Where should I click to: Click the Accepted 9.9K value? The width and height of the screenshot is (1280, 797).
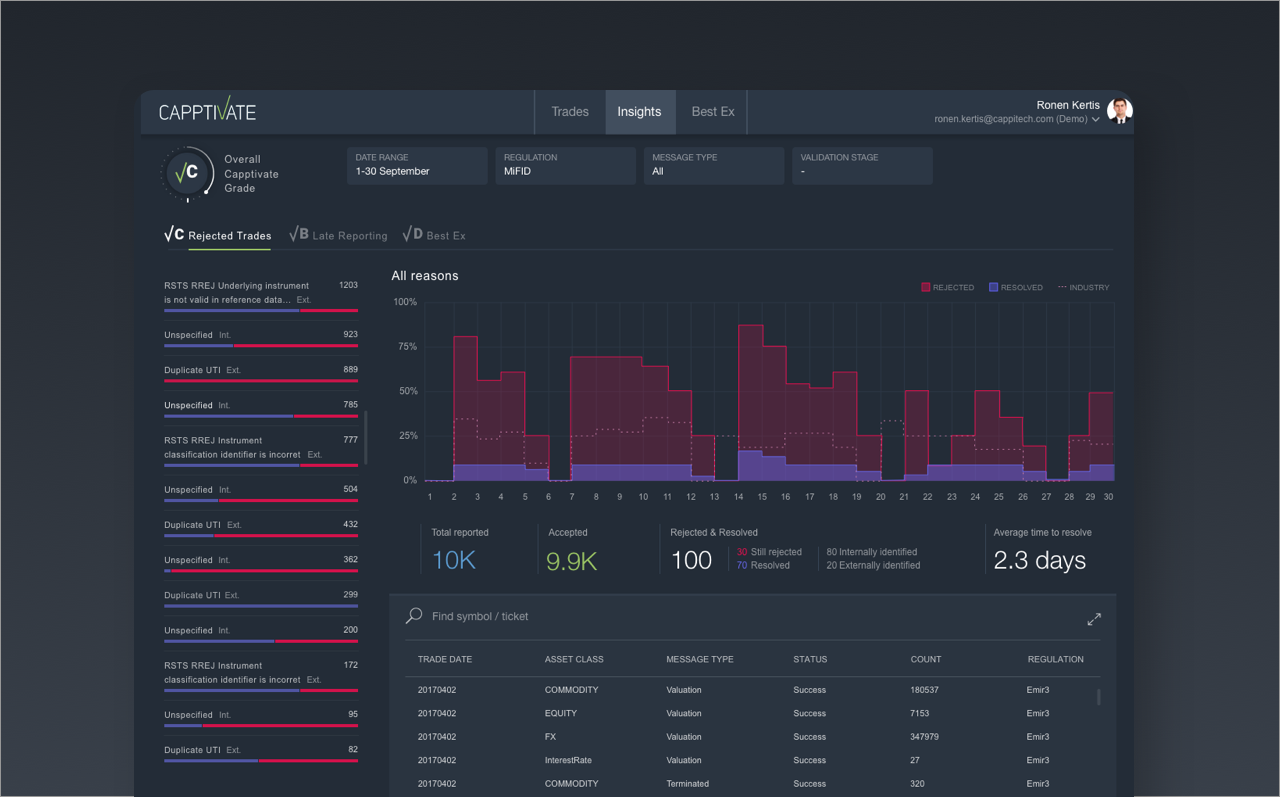pos(572,561)
